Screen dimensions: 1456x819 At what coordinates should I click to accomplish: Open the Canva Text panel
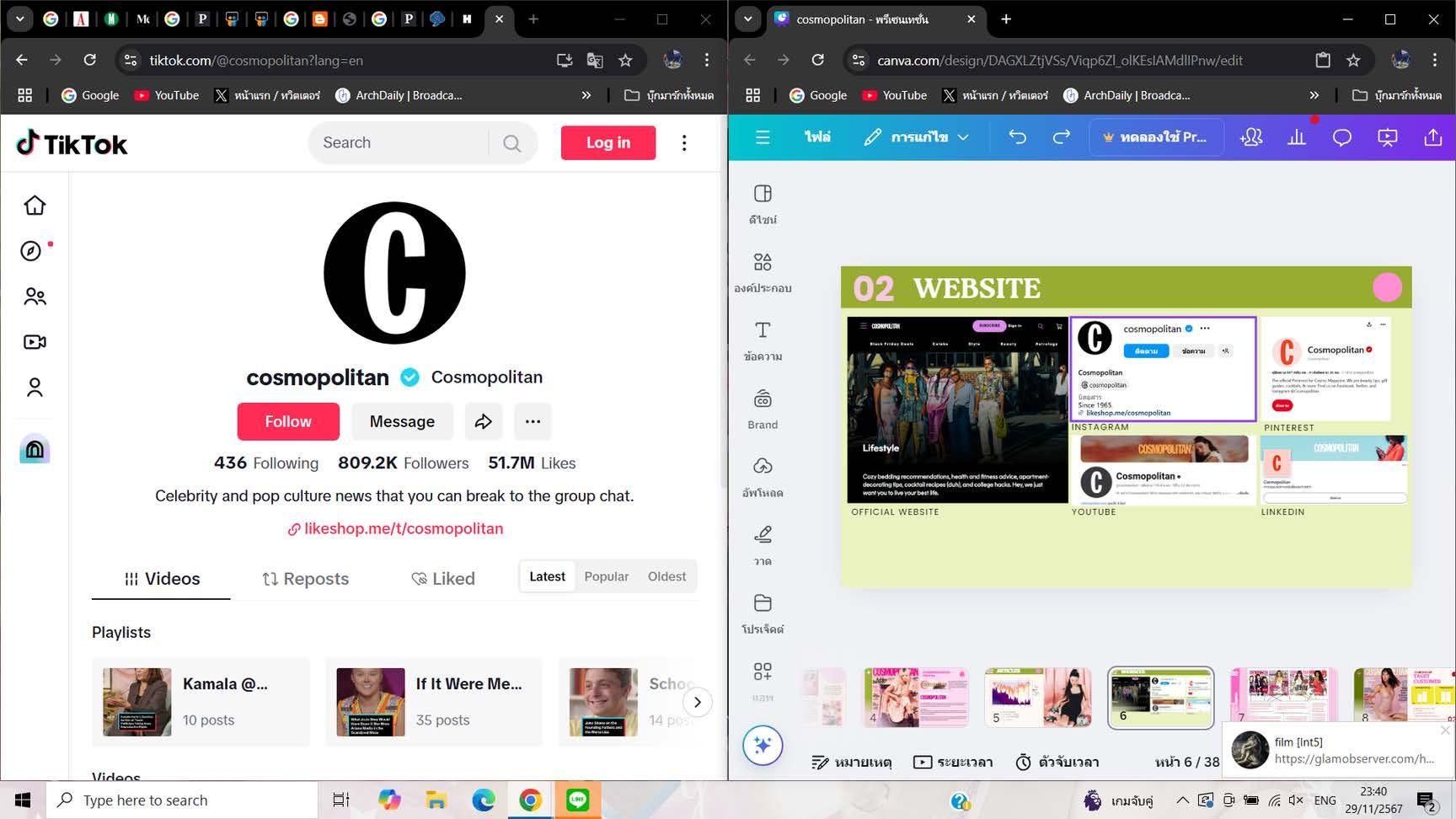tap(763, 340)
